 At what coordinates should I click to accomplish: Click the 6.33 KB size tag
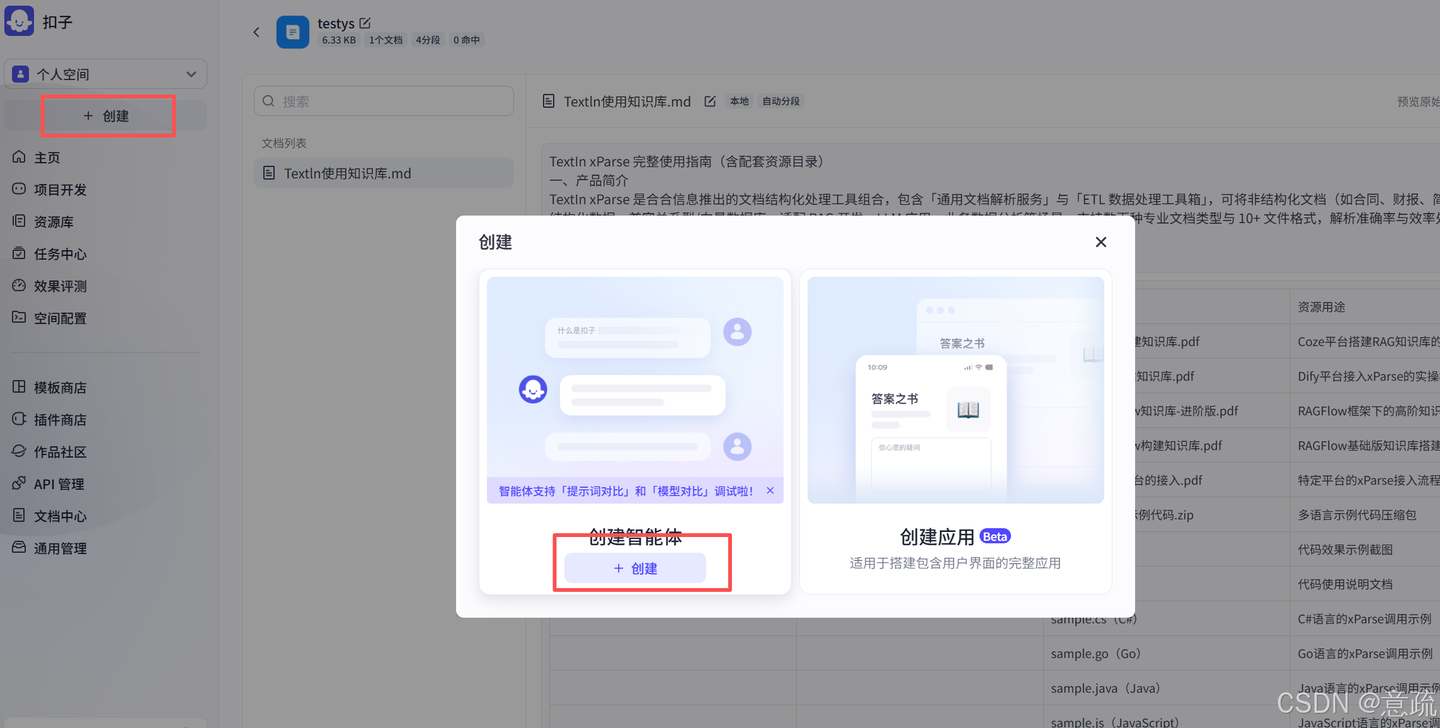(339, 40)
